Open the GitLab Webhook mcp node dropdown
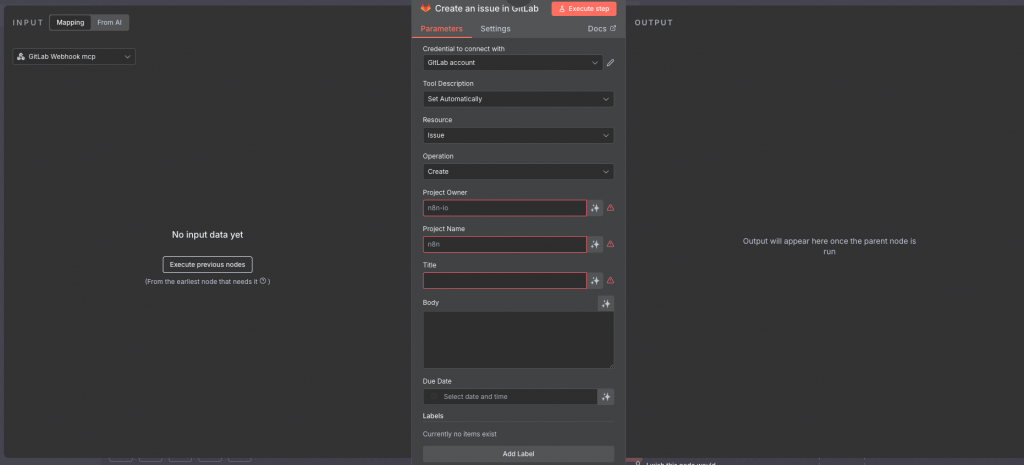Image resolution: width=1024 pixels, height=465 pixels. 74,57
